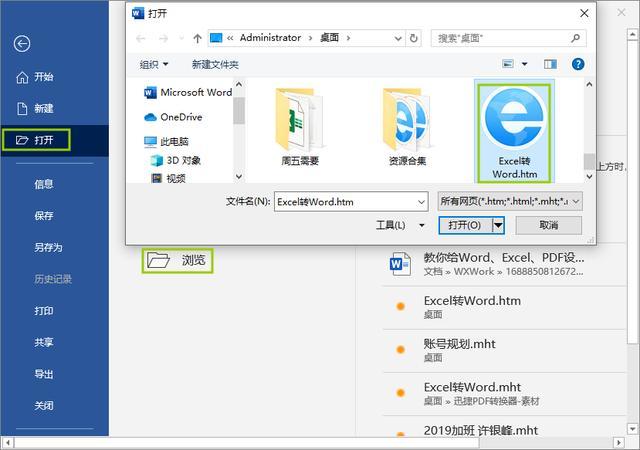This screenshot has width=640, height=450.
Task: Toggle the preview pane icon
Action: point(550,64)
